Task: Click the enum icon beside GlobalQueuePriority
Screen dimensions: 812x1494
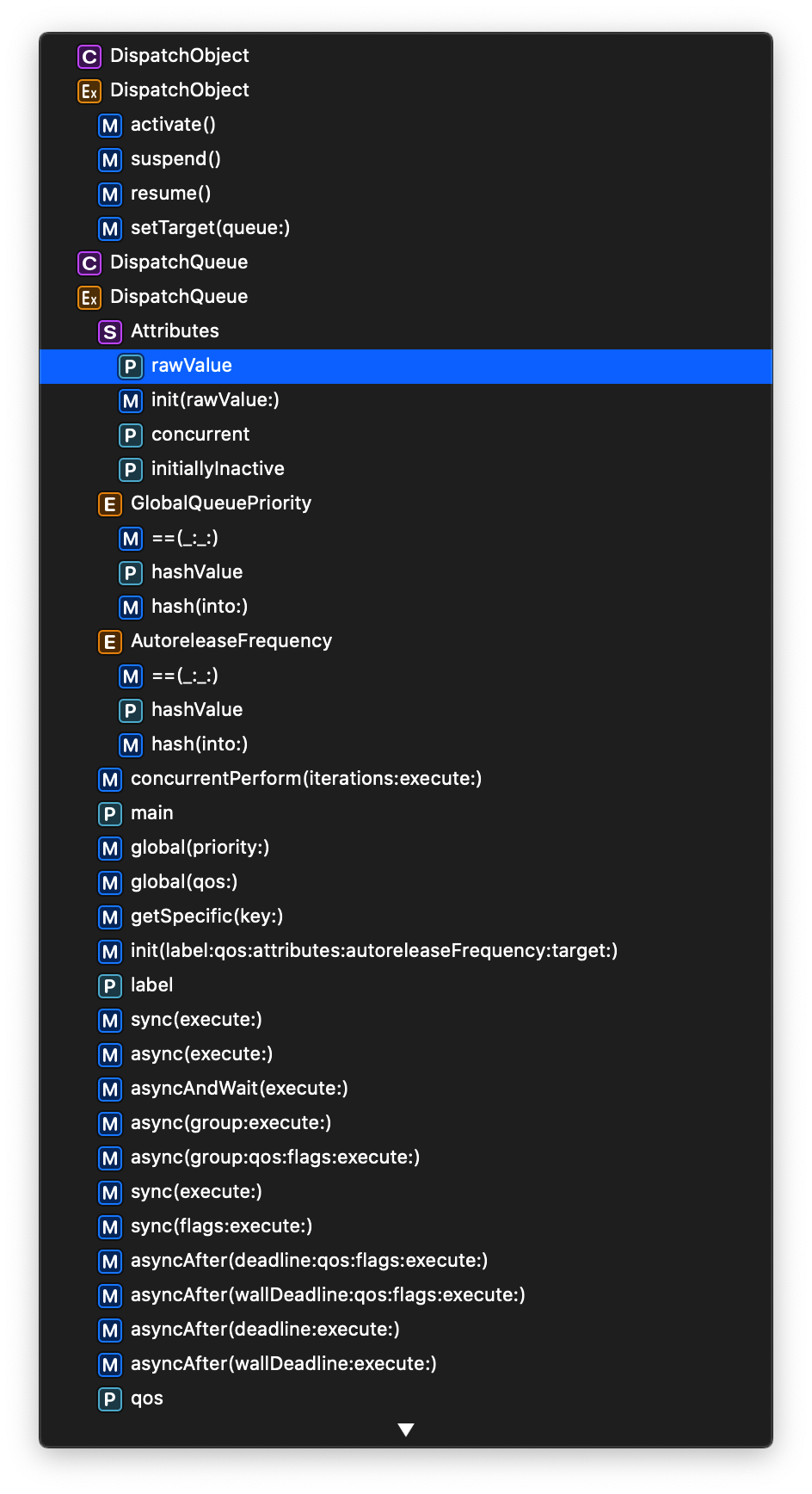Action: (110, 504)
